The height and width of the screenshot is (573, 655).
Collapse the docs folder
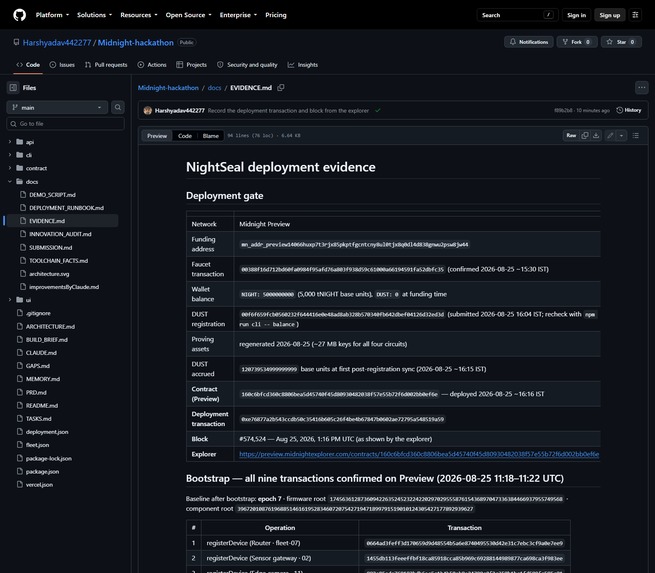10,182
